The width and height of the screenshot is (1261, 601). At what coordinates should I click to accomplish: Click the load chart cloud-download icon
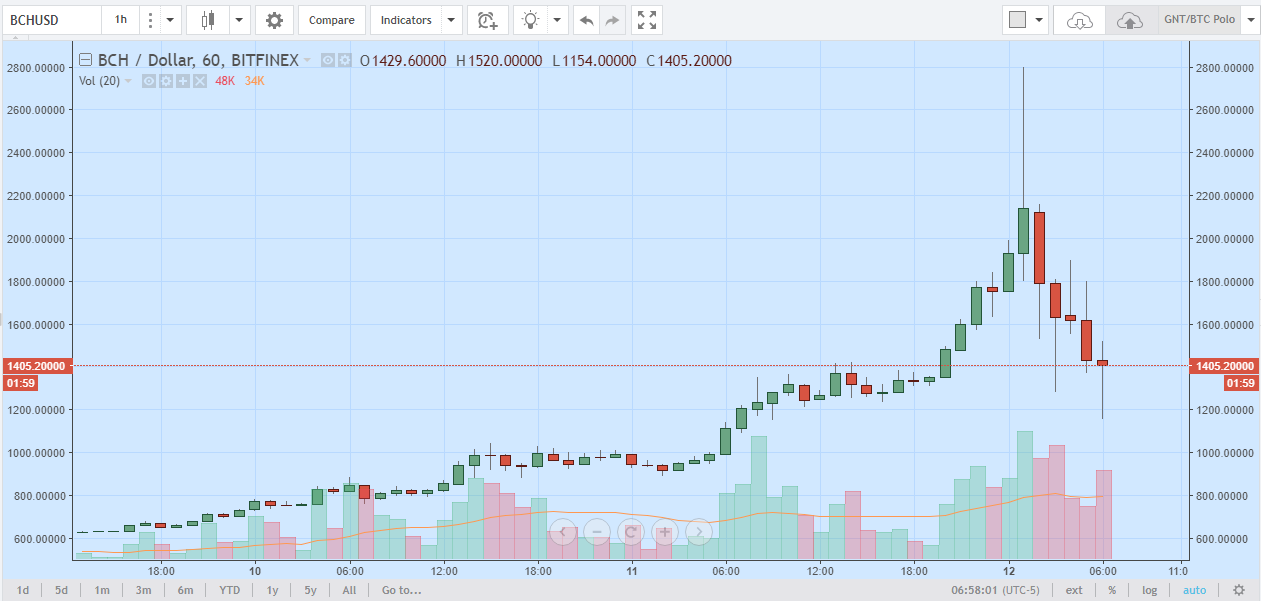point(1080,20)
